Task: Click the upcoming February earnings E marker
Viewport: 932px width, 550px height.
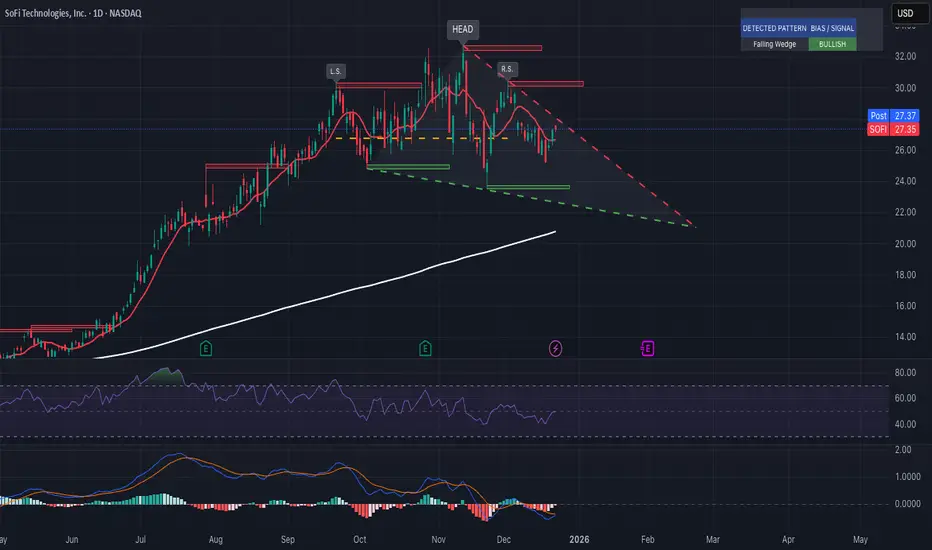Action: click(647, 348)
